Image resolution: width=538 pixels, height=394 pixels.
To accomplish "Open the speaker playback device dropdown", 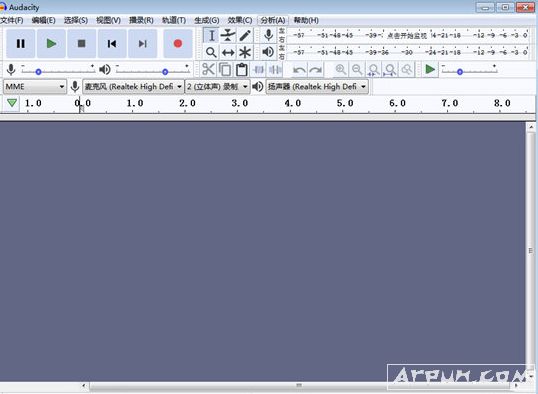I will 317,87.
